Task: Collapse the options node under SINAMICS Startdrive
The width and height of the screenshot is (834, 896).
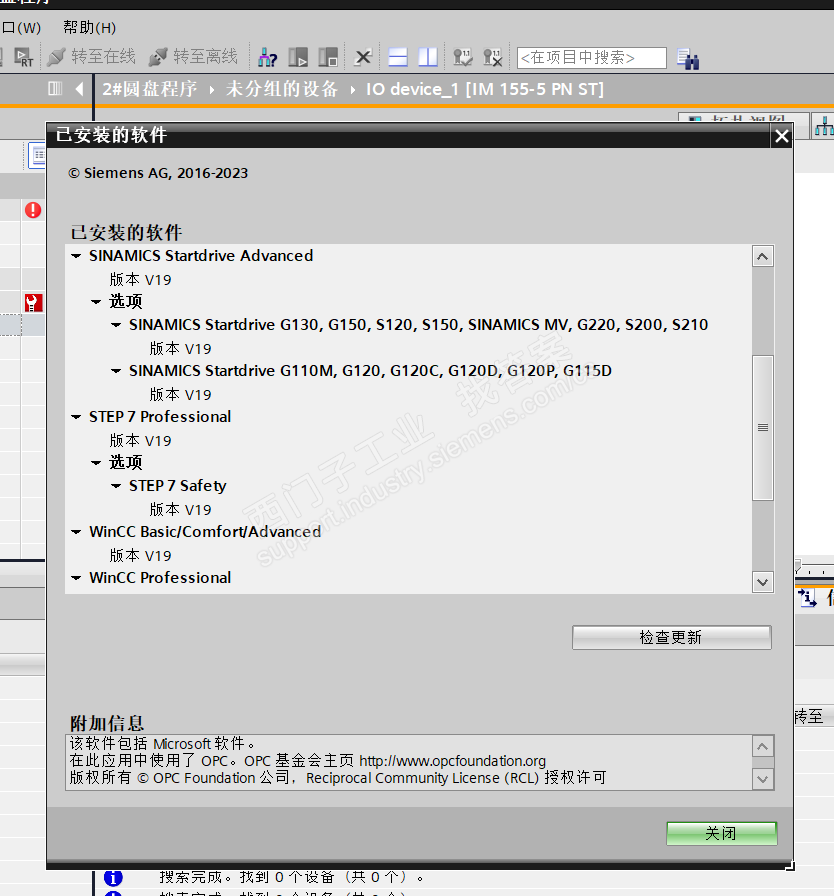Action: pos(96,302)
